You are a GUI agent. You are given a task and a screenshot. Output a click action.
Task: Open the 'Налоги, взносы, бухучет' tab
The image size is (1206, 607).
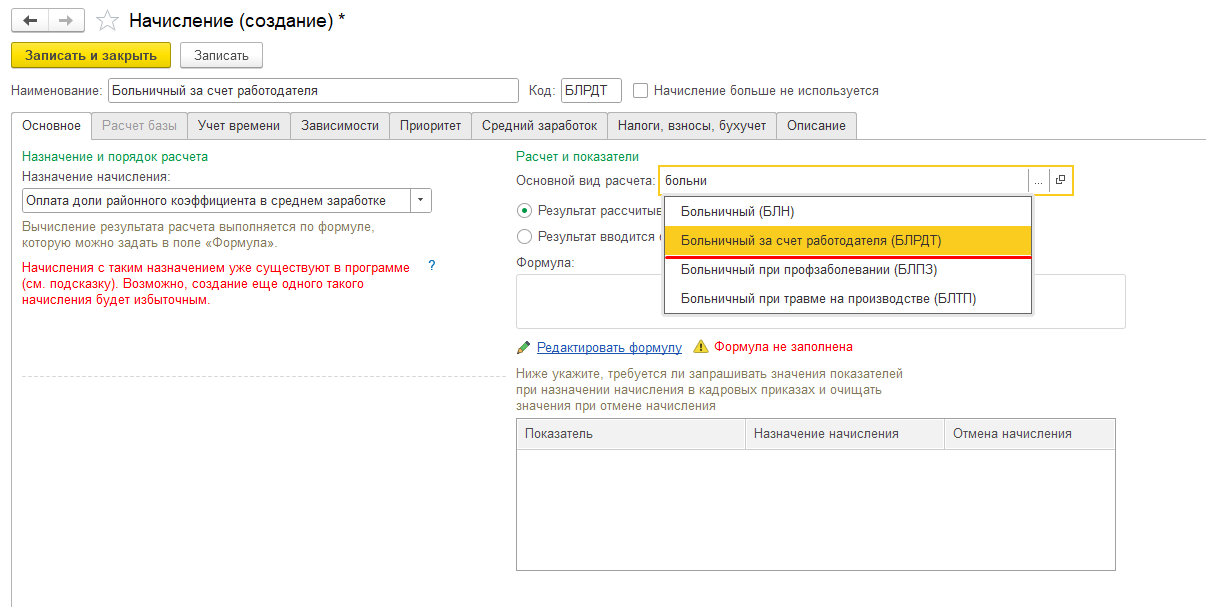pos(691,126)
